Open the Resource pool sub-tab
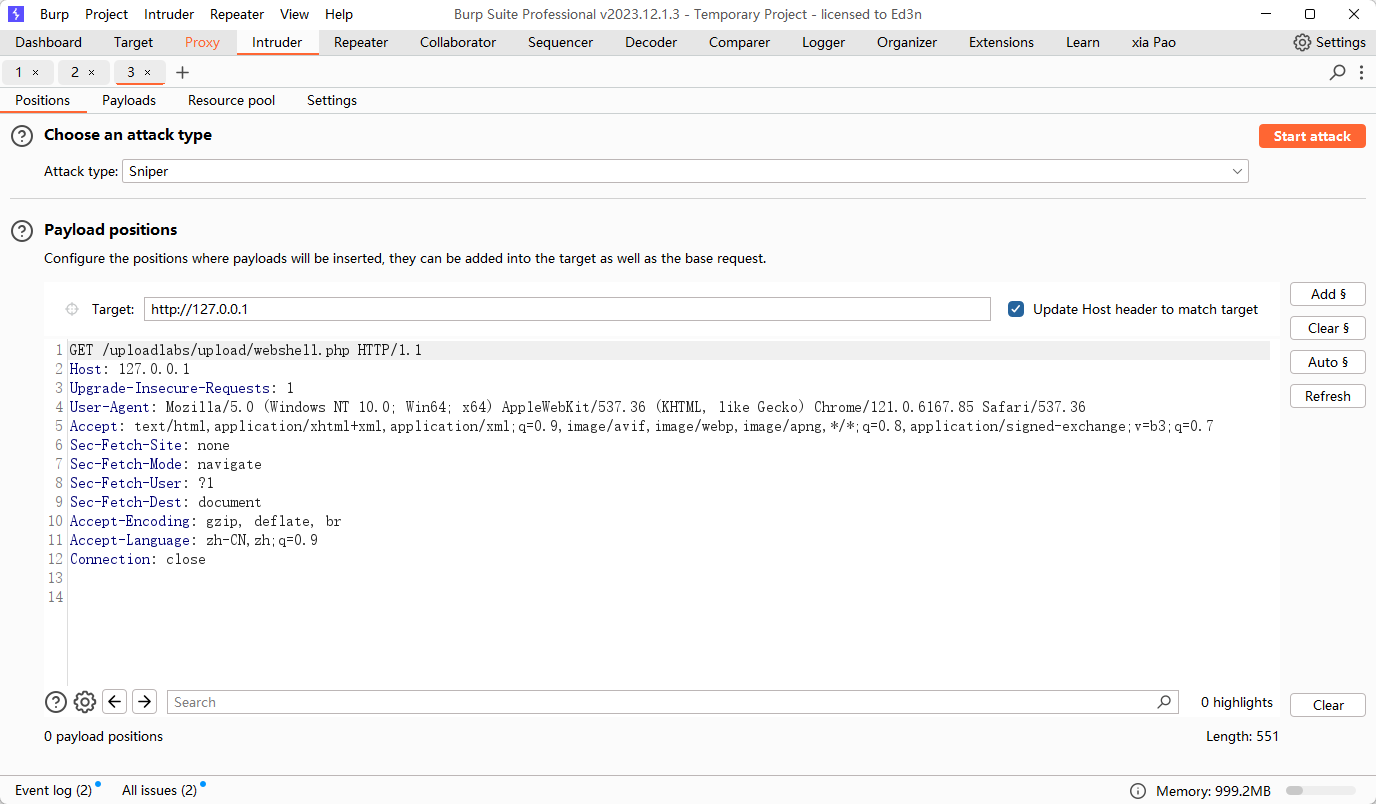Screen dimensions: 1376x804 coord(231,100)
